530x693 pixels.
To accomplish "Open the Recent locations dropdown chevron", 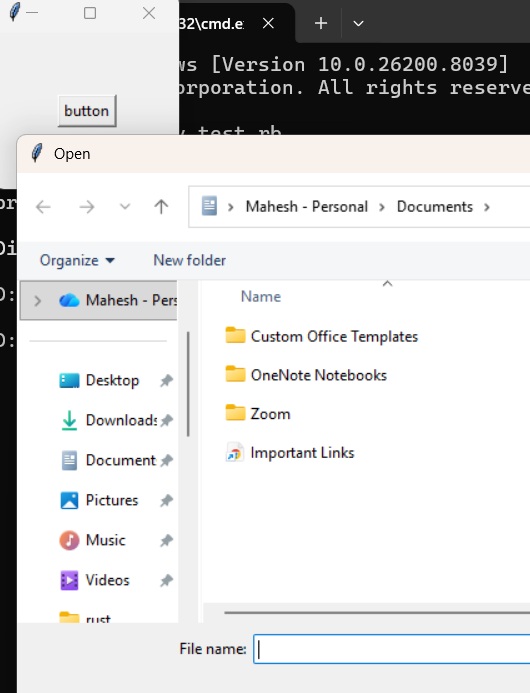I will coord(125,206).
